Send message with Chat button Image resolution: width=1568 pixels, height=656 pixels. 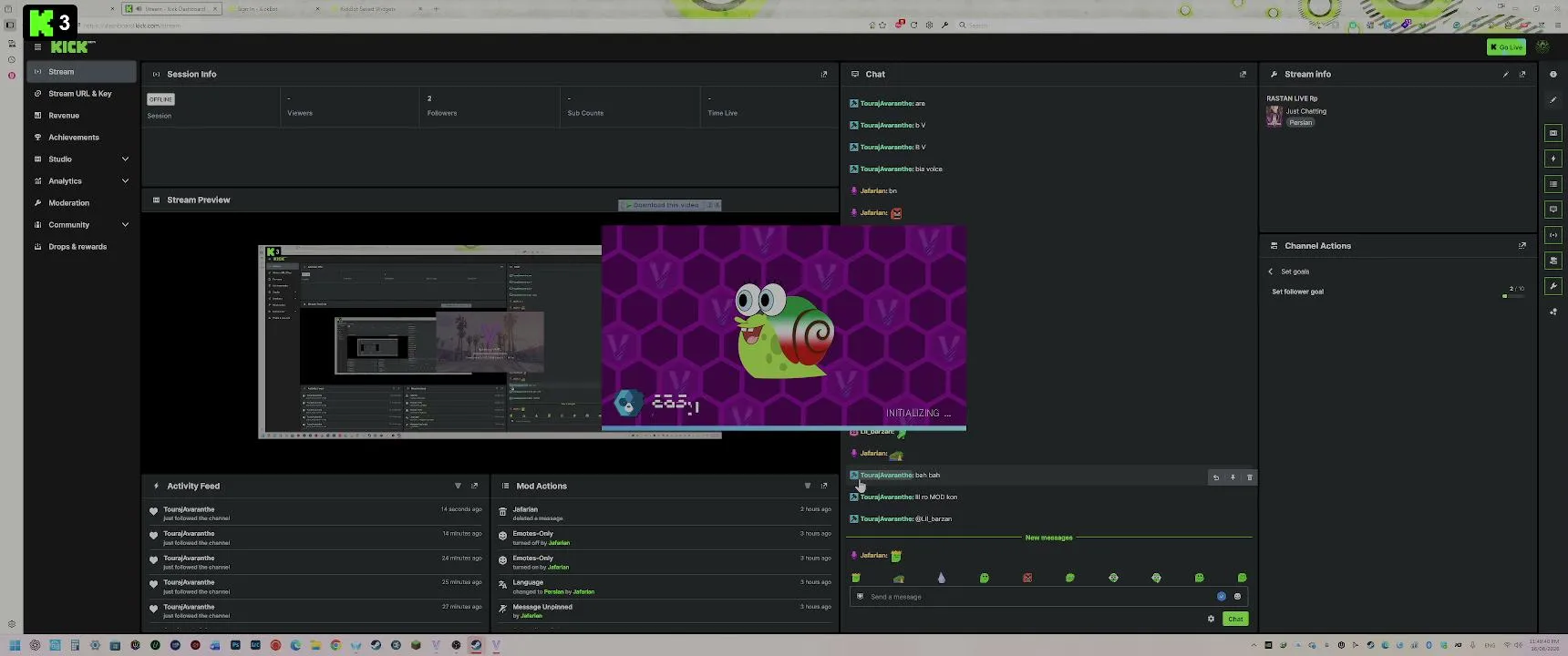coord(1235,619)
